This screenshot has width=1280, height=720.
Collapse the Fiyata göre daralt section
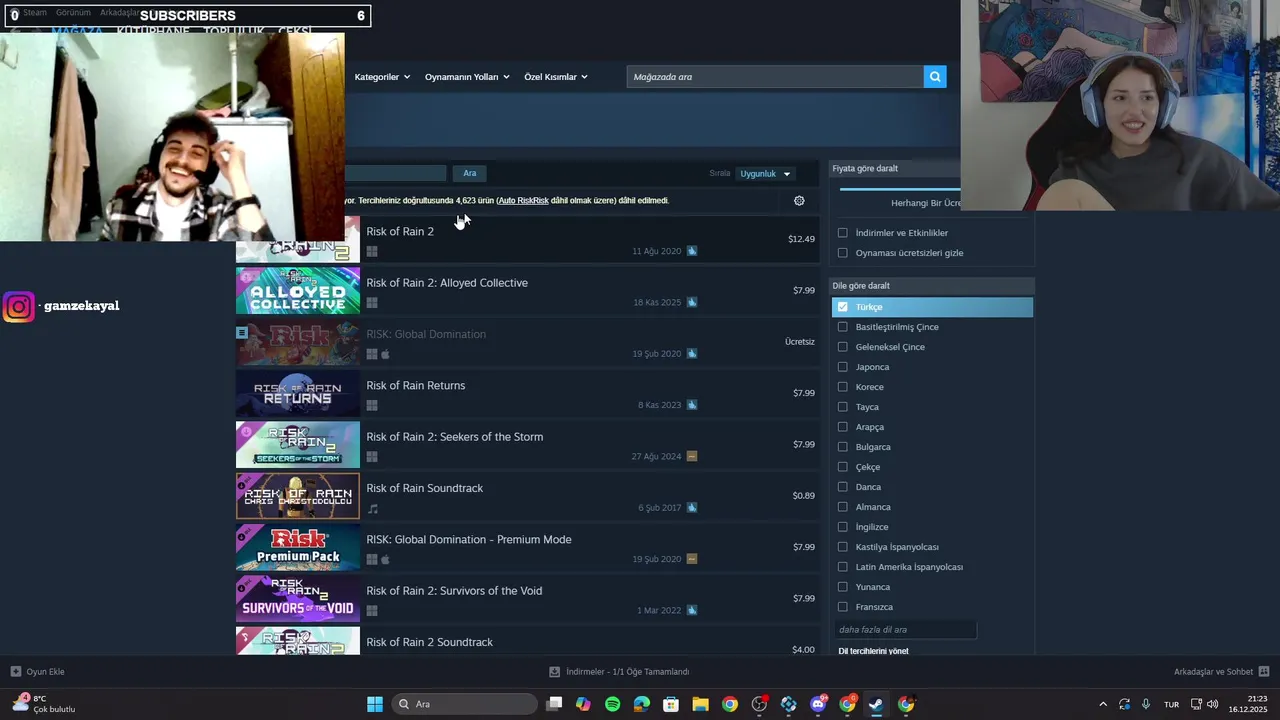pos(896,169)
